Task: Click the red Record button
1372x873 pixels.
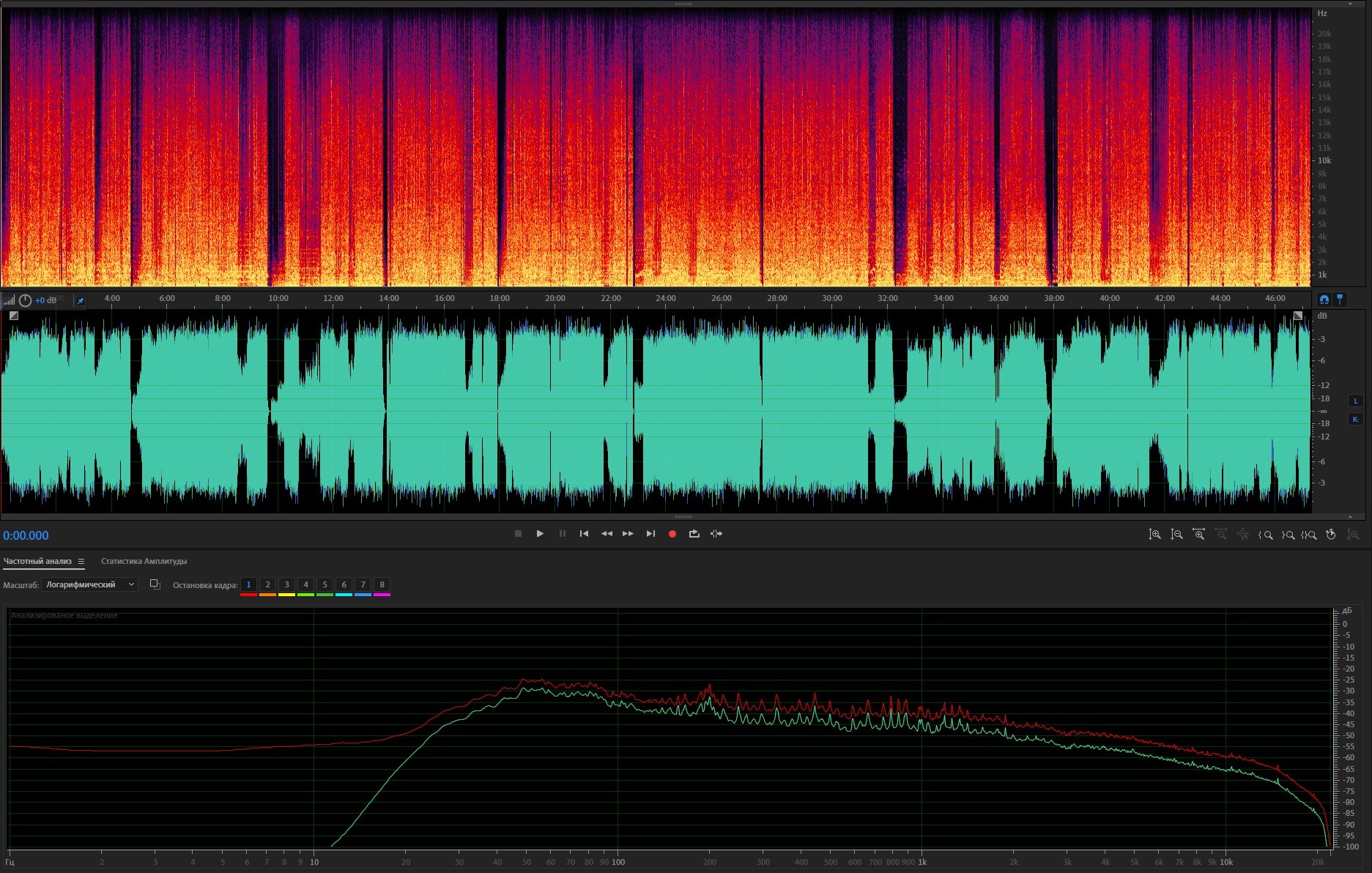Action: (x=672, y=534)
